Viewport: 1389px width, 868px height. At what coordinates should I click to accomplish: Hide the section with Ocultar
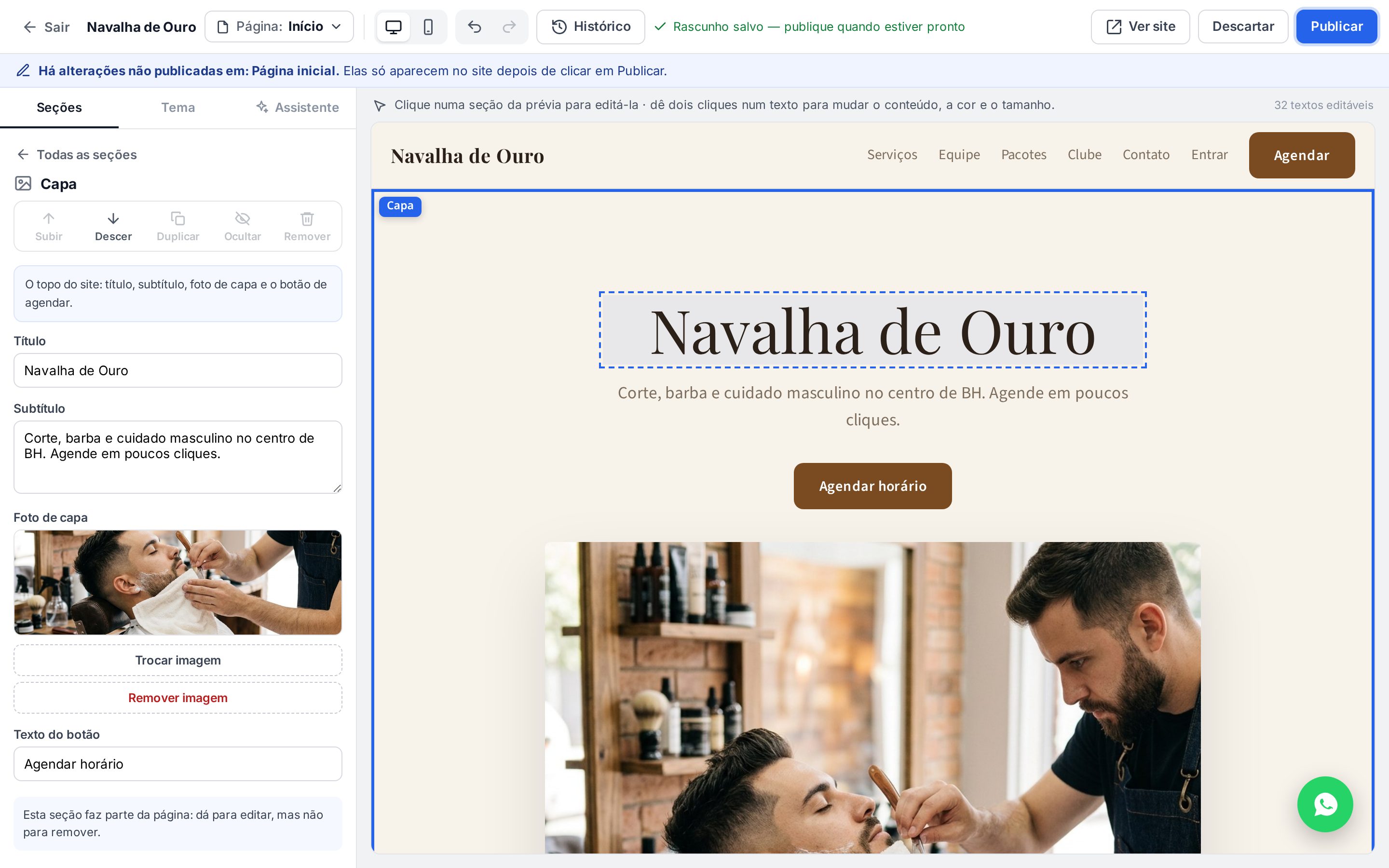pos(242,226)
